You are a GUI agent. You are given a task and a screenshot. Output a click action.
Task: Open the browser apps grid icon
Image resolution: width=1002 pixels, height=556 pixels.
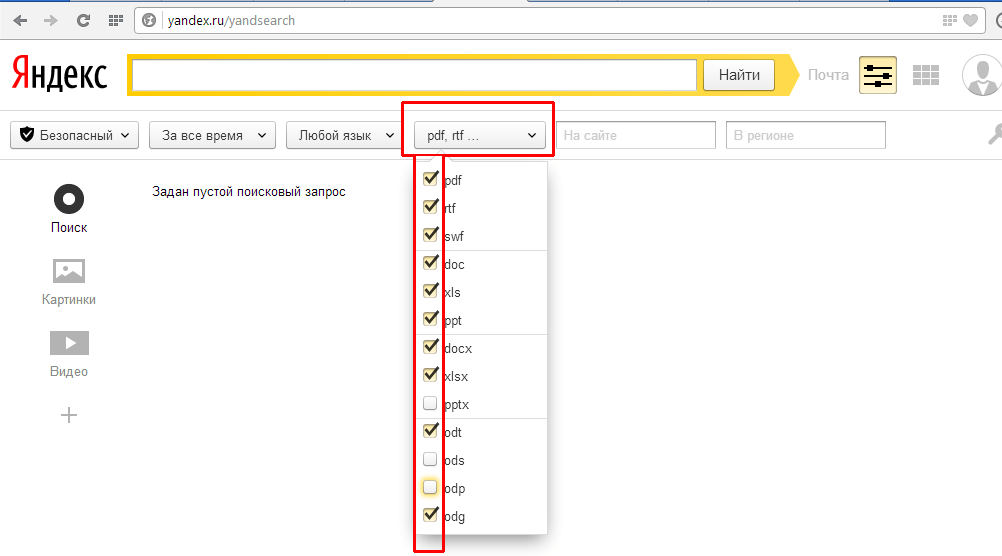coord(116,20)
